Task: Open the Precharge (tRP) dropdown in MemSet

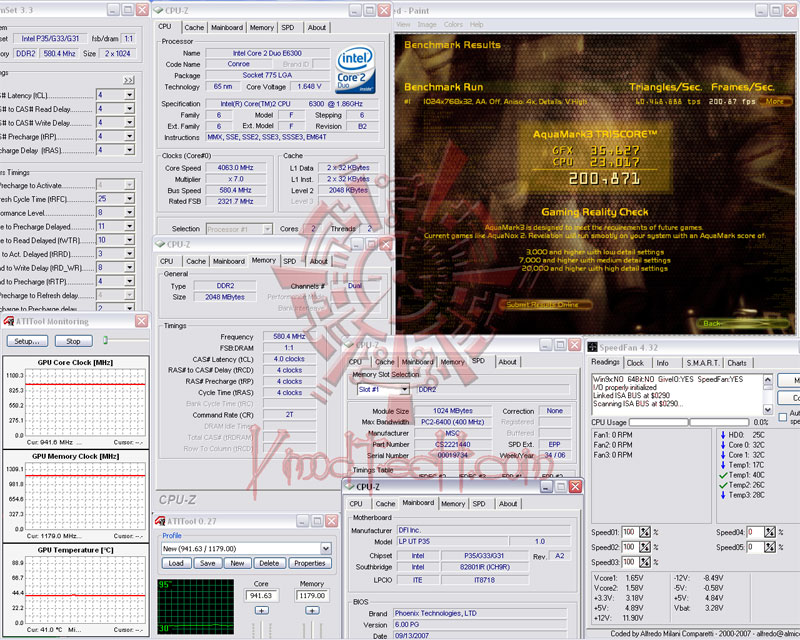Action: 129,136
